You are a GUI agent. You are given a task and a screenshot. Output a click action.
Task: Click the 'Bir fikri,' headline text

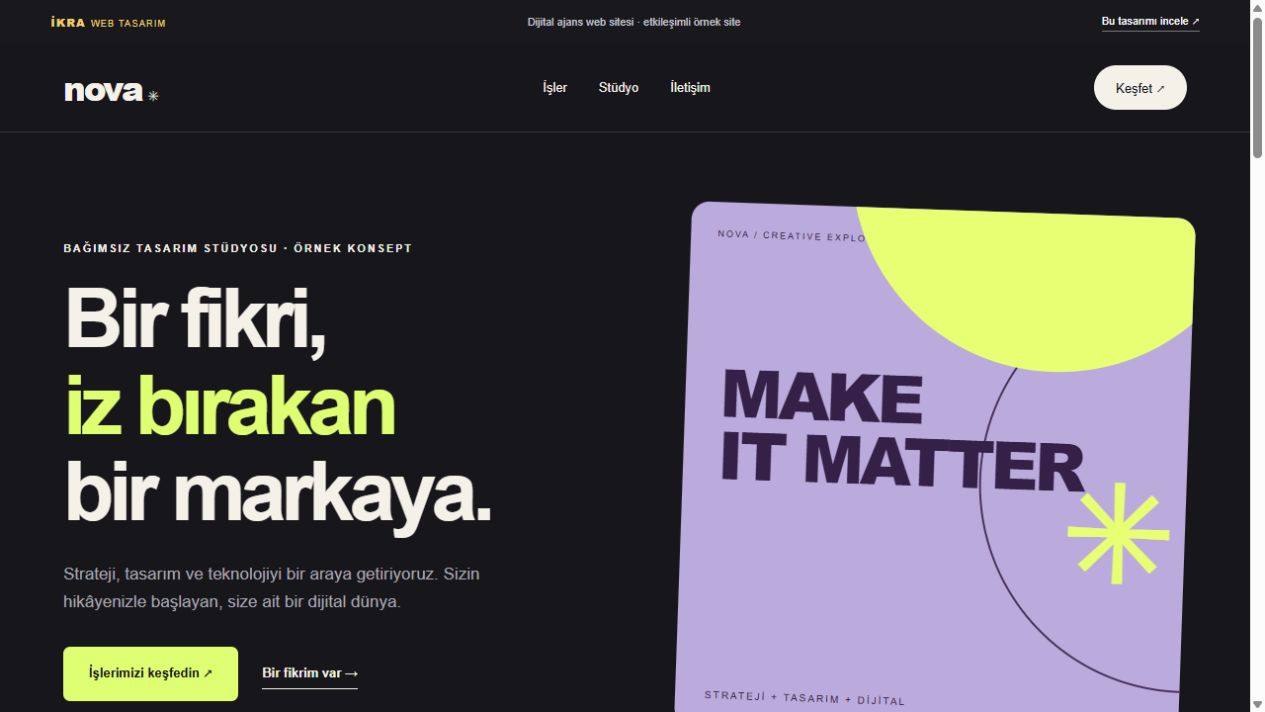pos(196,320)
